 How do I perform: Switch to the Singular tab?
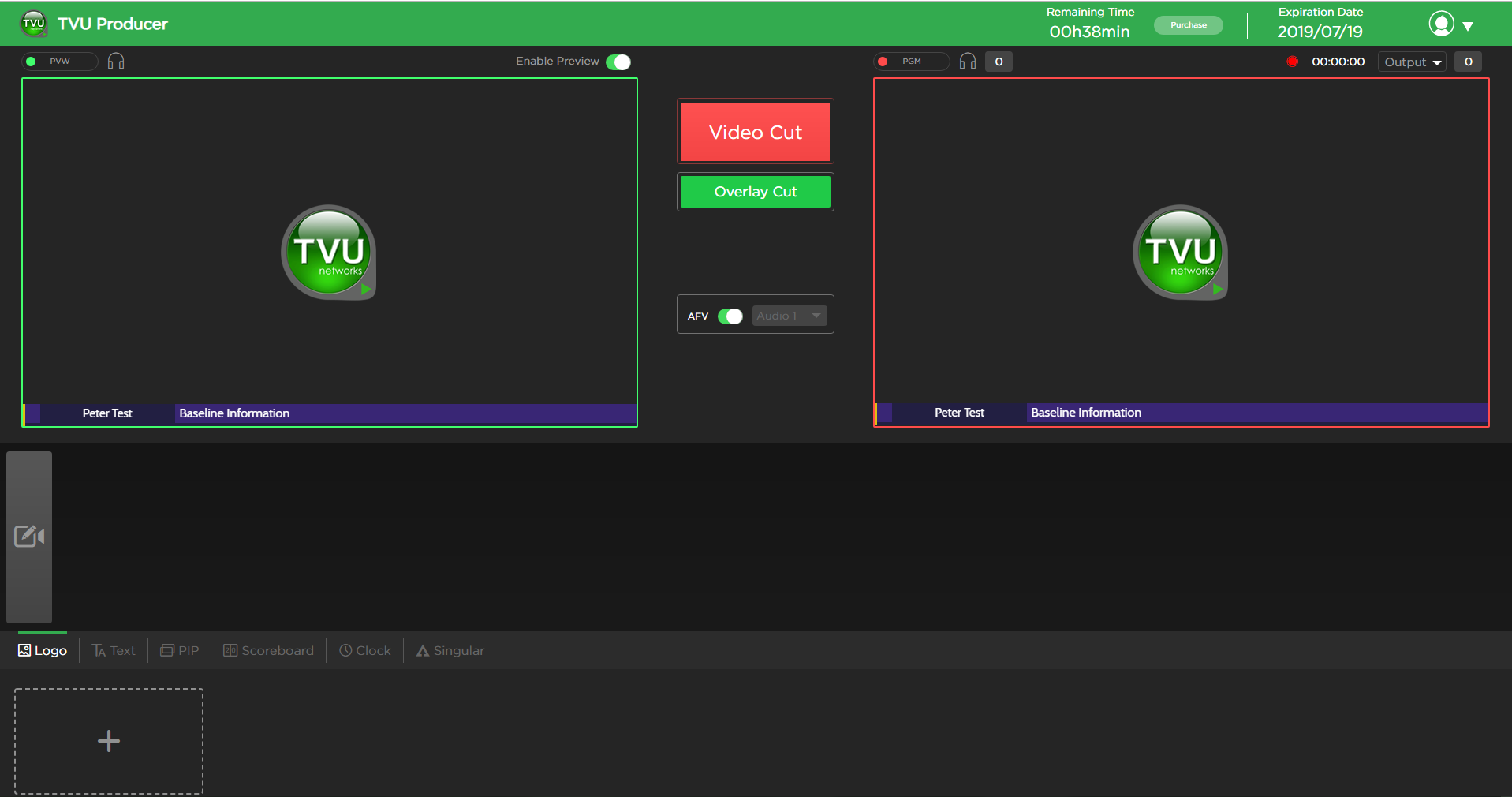[x=450, y=650]
